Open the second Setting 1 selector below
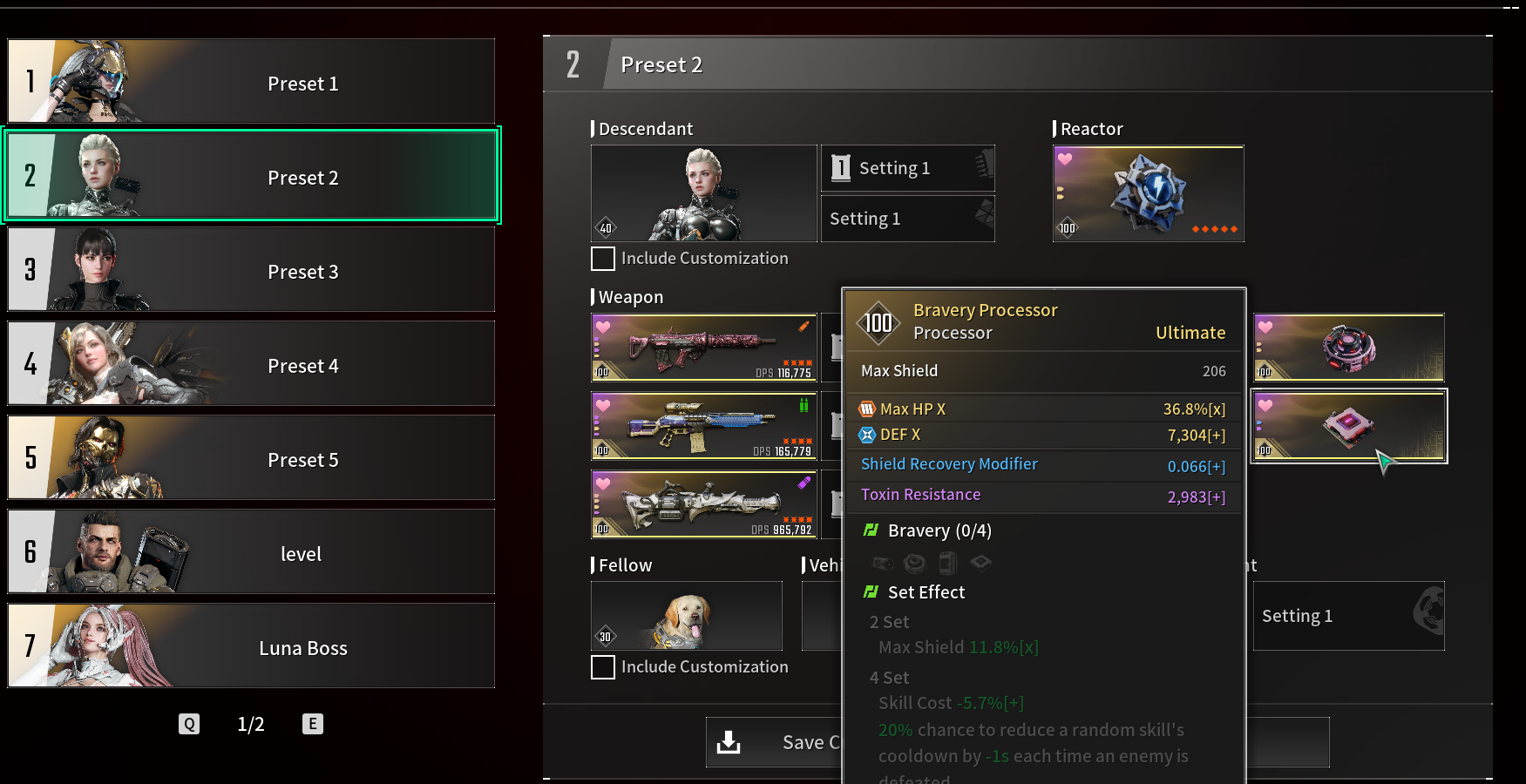The width and height of the screenshot is (1526, 784). tap(908, 219)
